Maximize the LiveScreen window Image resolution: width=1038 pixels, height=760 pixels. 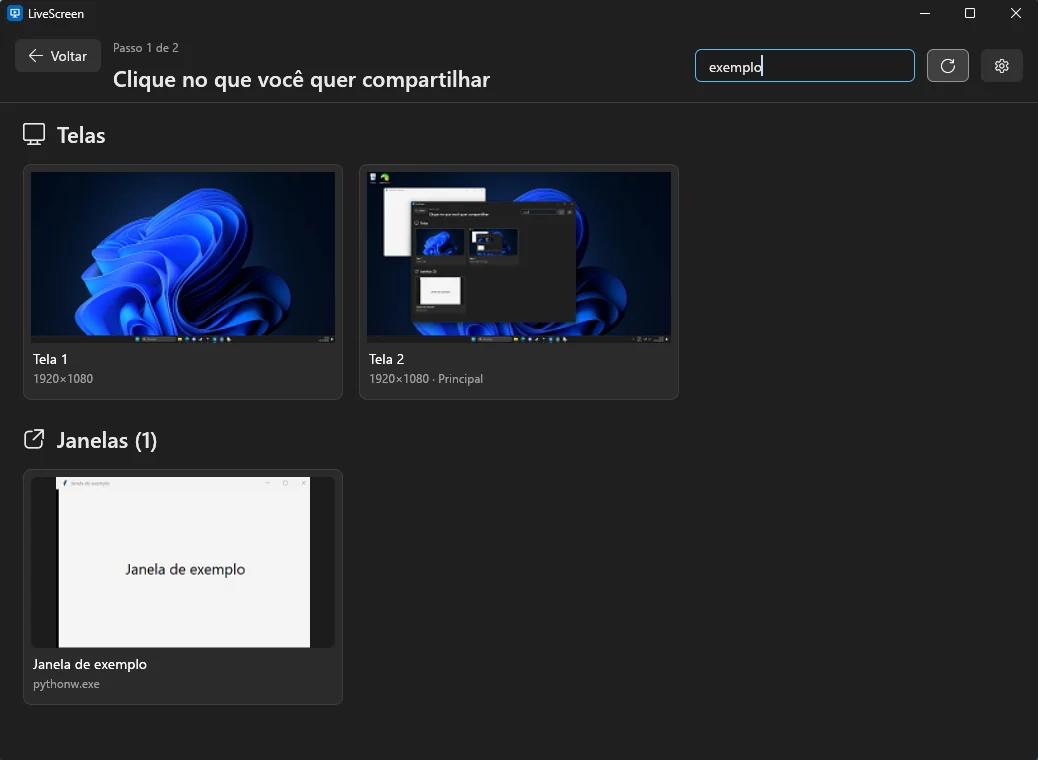(970, 13)
